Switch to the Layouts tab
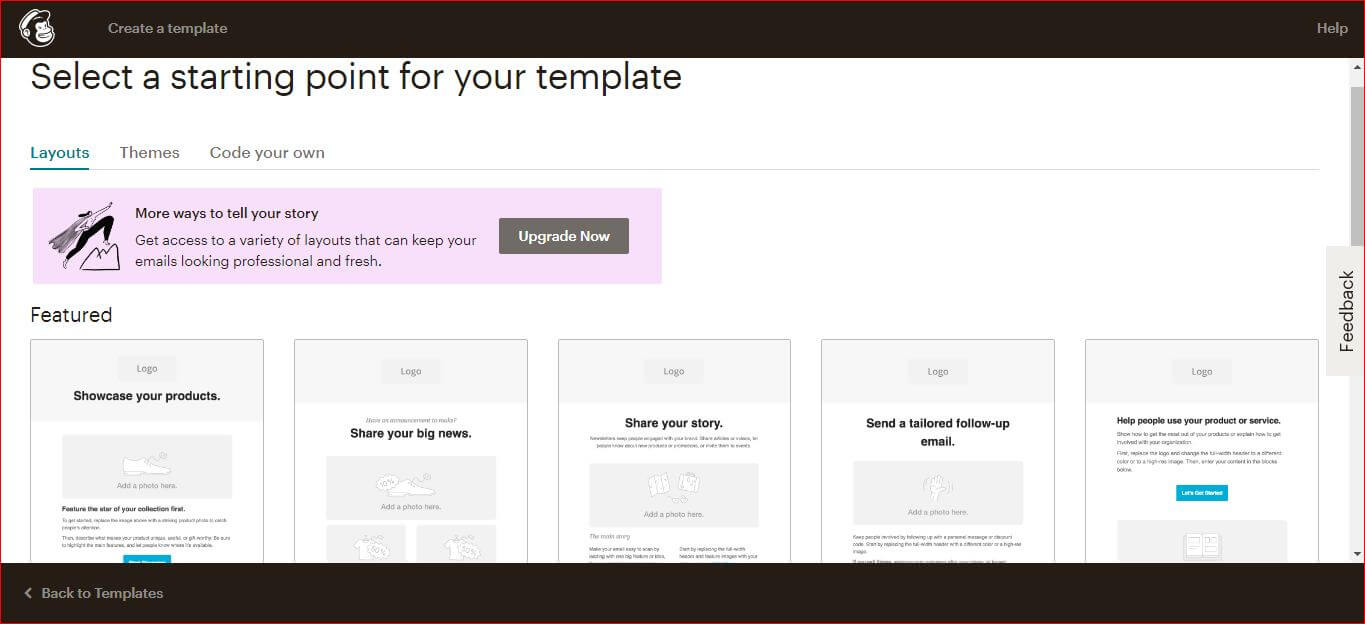The height and width of the screenshot is (624, 1365). click(60, 153)
